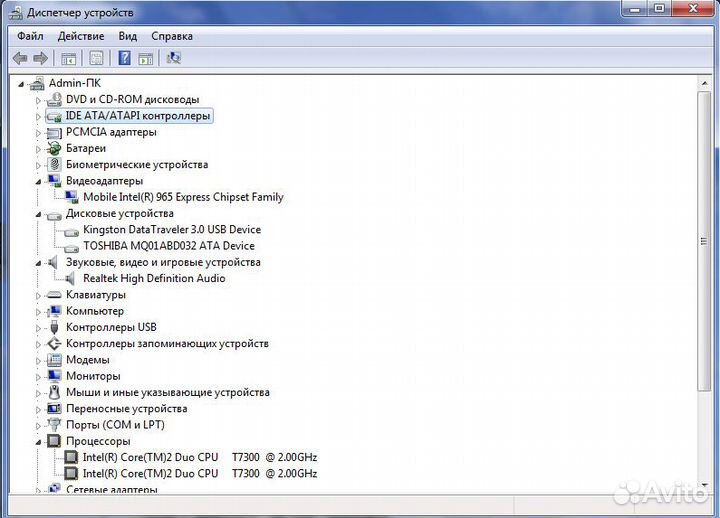
Task: Collapse the Видеоадаптеры node
Action: click(x=39, y=182)
